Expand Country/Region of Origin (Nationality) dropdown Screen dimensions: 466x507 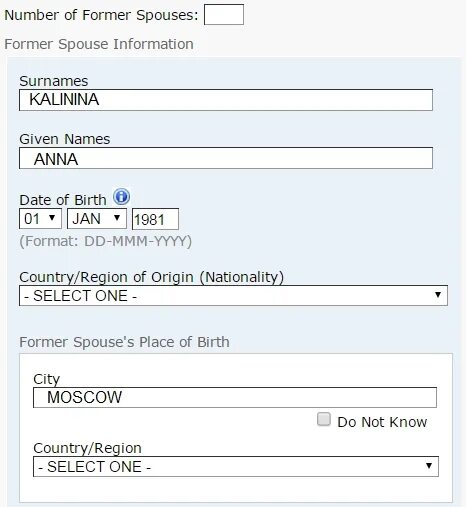(233, 295)
